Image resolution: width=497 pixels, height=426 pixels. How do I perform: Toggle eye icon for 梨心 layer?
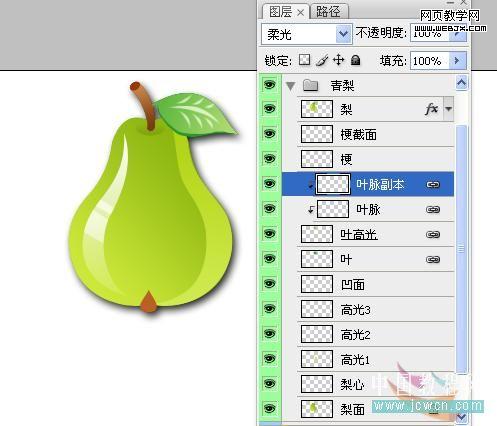click(x=269, y=384)
